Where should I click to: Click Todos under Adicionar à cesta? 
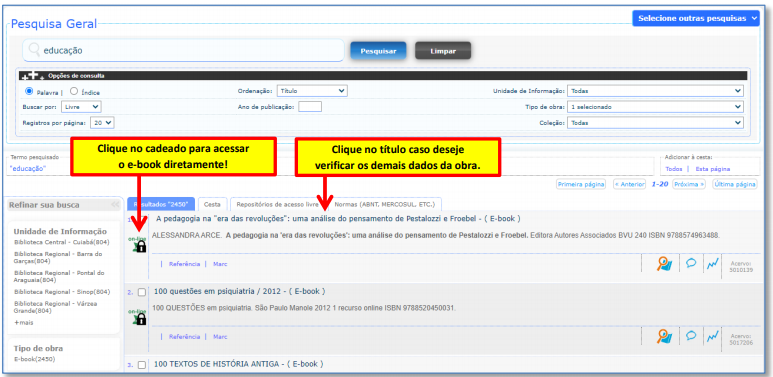pos(673,169)
